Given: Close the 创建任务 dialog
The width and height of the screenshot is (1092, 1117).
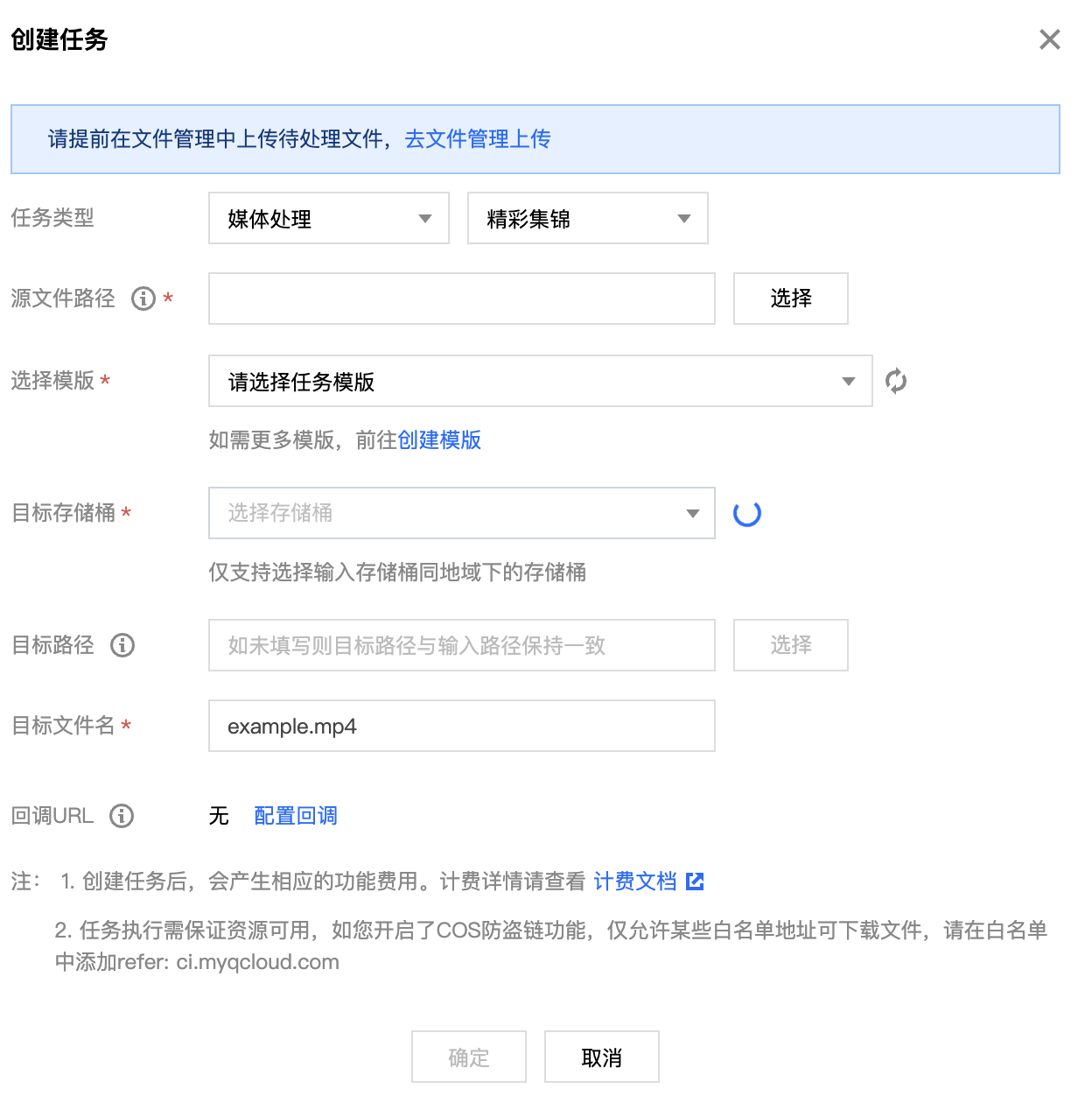Looking at the screenshot, I should click(x=1049, y=39).
